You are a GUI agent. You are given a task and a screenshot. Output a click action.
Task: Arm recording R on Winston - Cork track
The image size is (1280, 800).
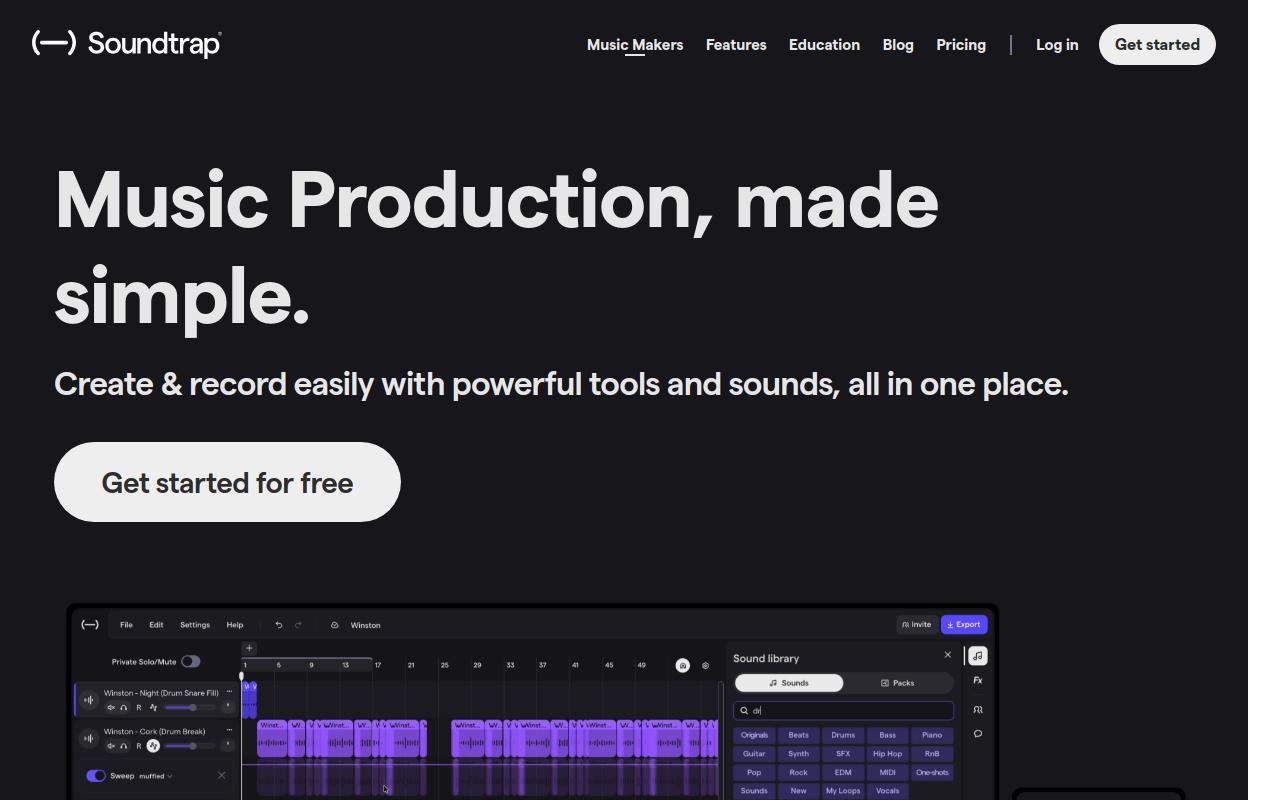click(139, 746)
